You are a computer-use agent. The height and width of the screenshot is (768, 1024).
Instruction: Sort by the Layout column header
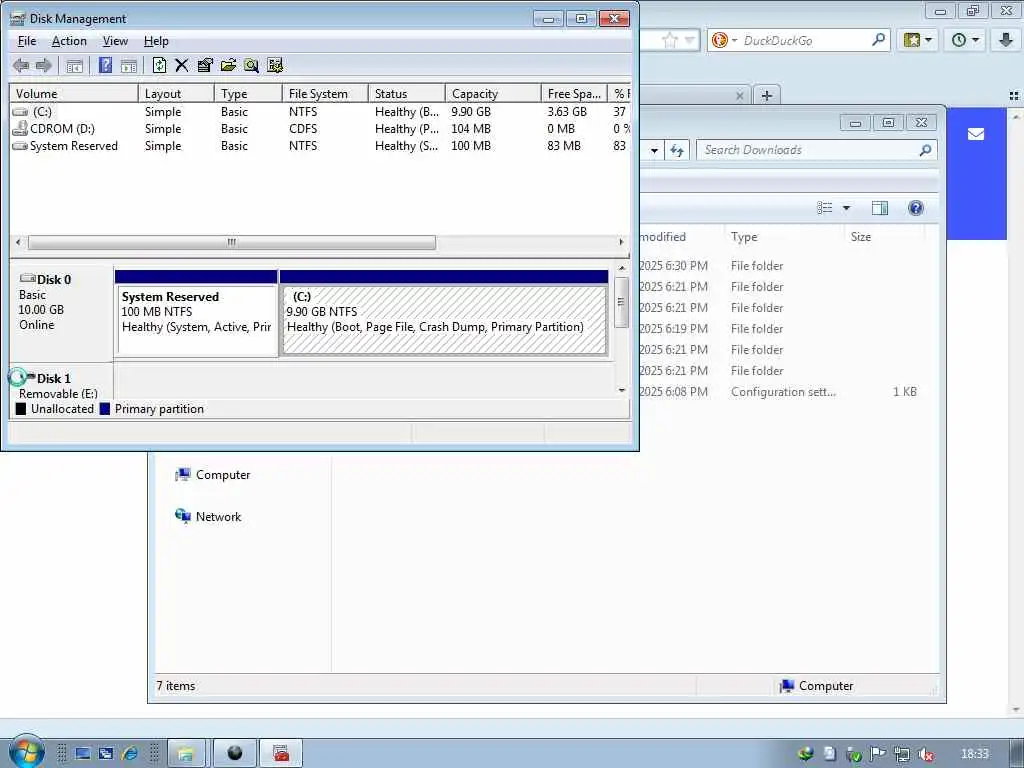pos(176,93)
